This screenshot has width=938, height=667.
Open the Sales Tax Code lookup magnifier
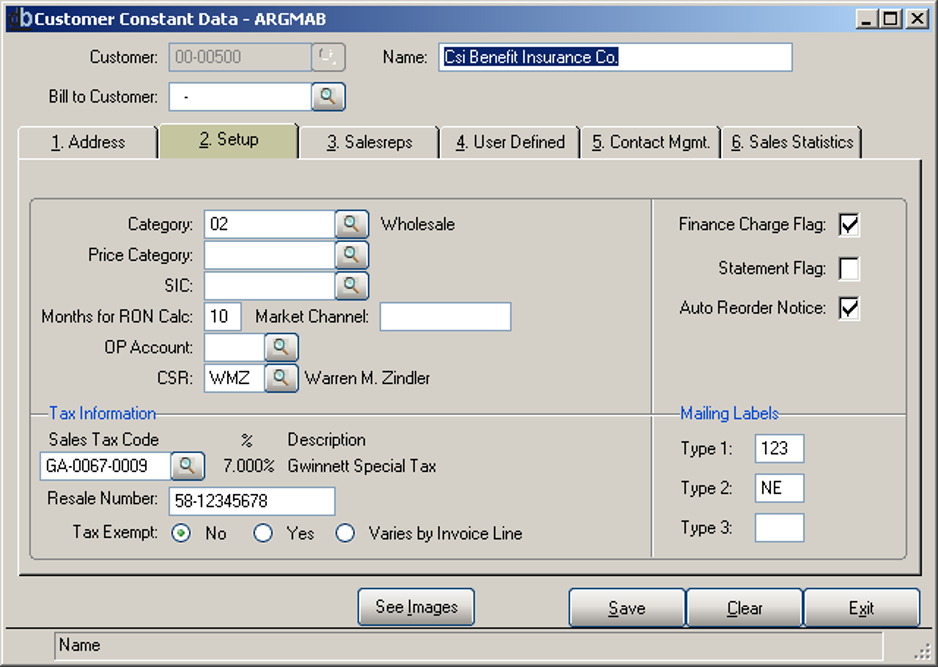[188, 466]
